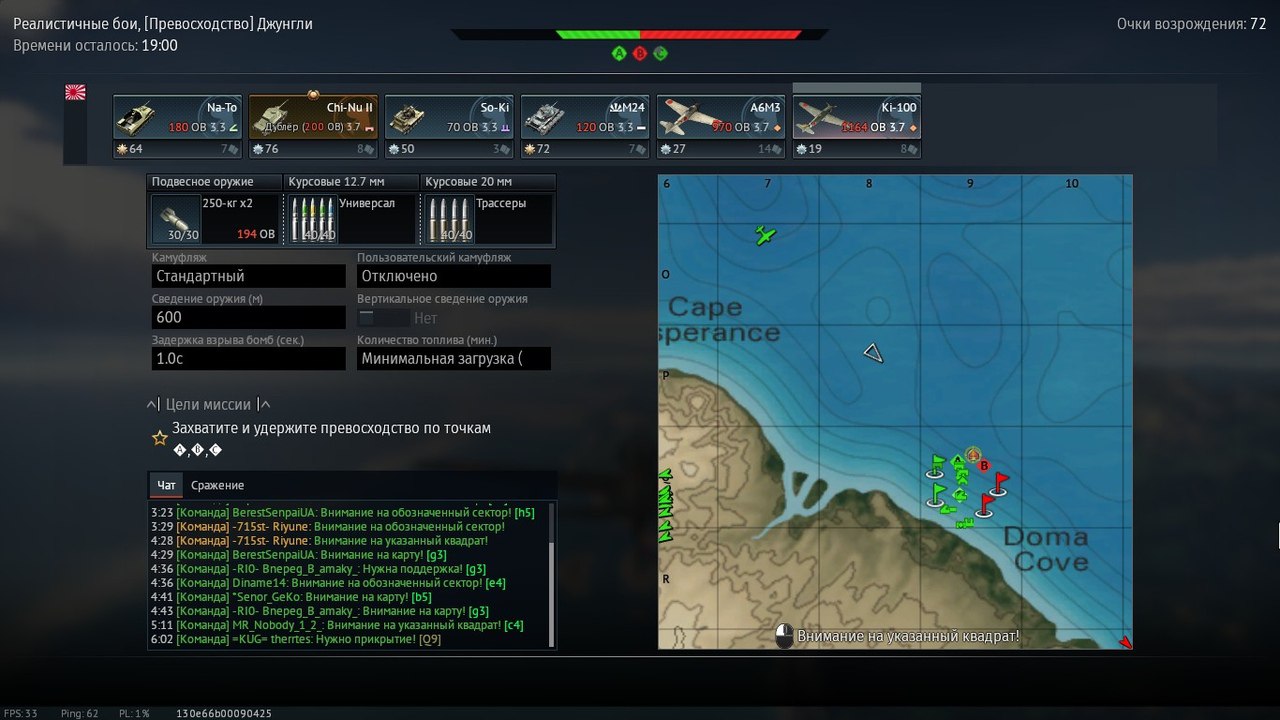Open bomb fuse delay dropdown showing 1.0с
Viewport: 1280px width, 720px height.
click(249, 358)
